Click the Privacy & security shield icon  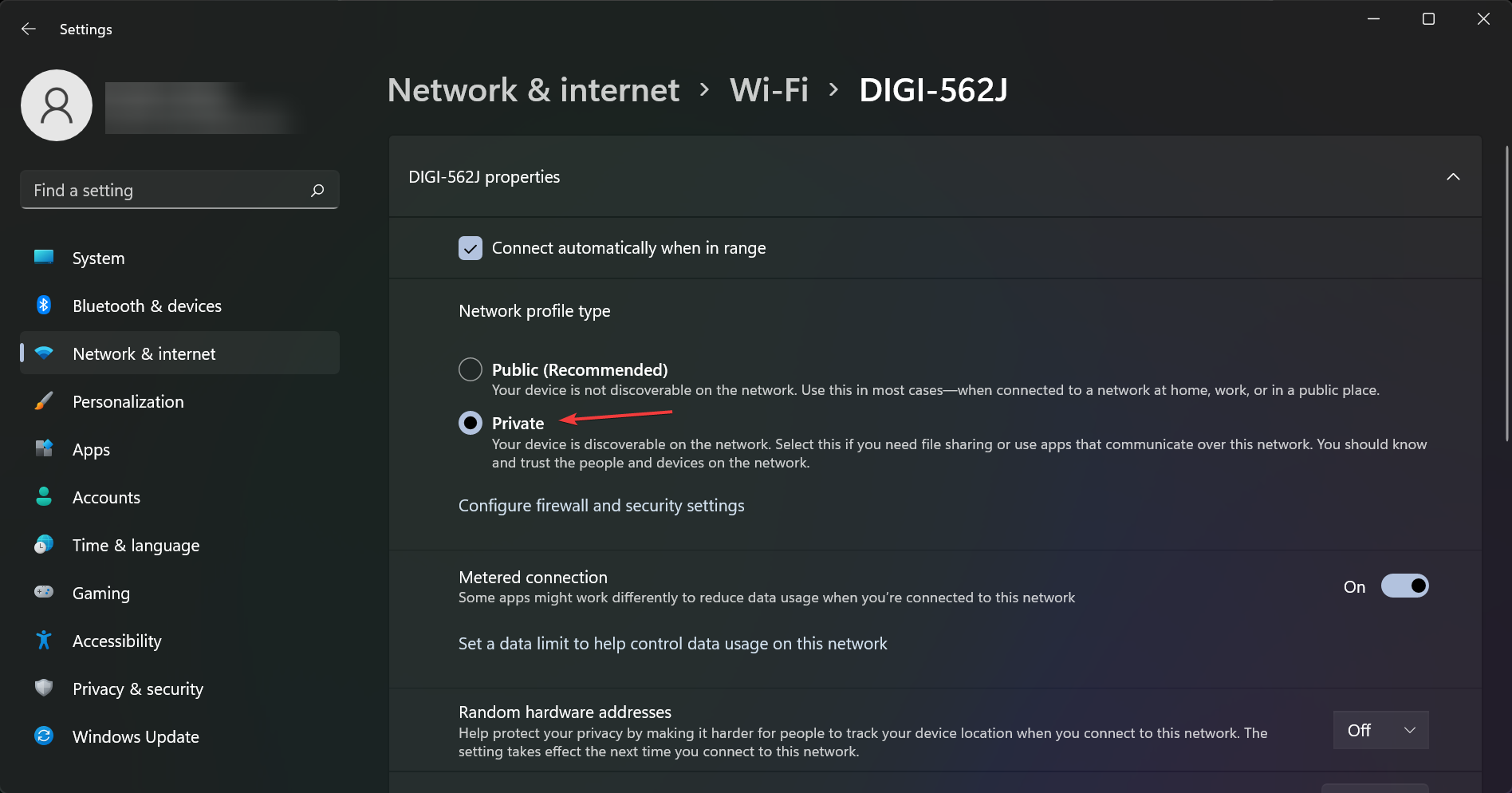pyautogui.click(x=44, y=688)
